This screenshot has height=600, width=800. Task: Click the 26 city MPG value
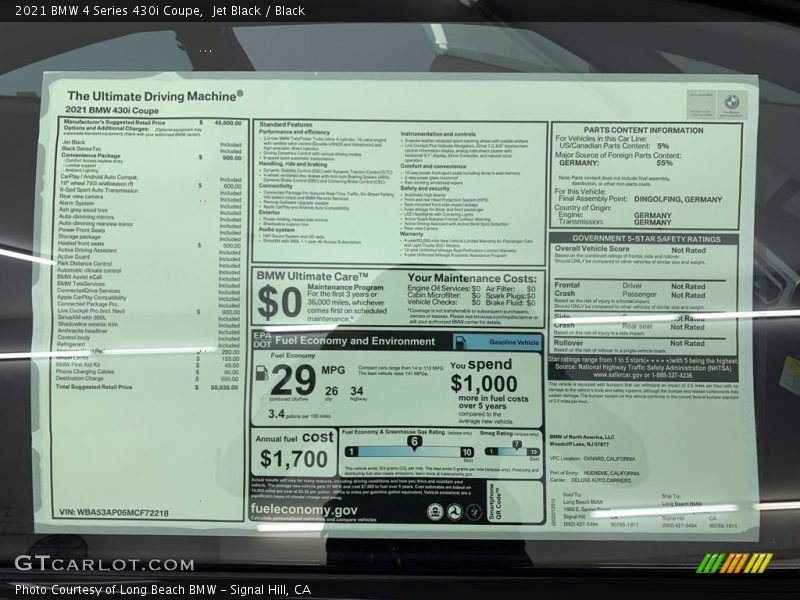point(331,391)
